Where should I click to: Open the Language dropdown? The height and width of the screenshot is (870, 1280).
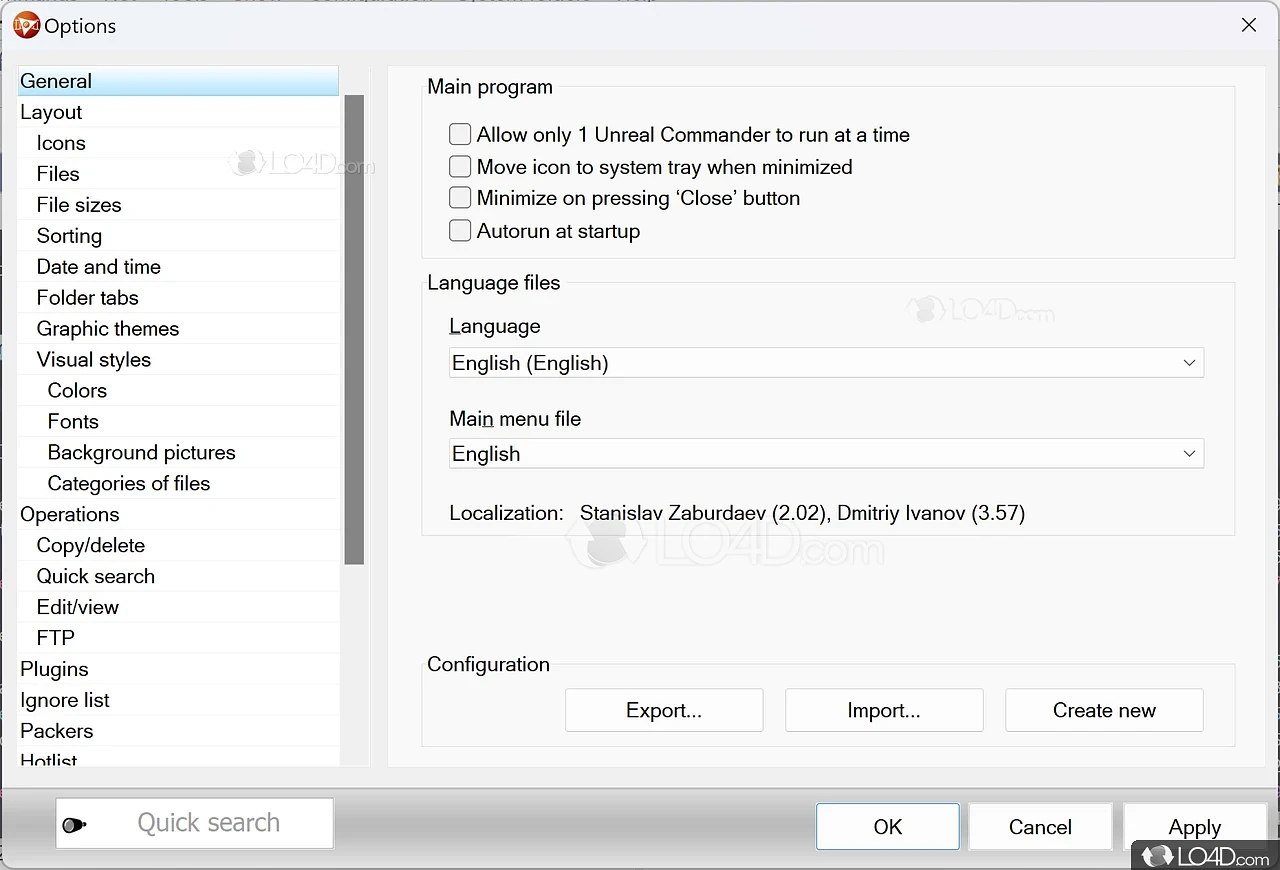(x=826, y=363)
